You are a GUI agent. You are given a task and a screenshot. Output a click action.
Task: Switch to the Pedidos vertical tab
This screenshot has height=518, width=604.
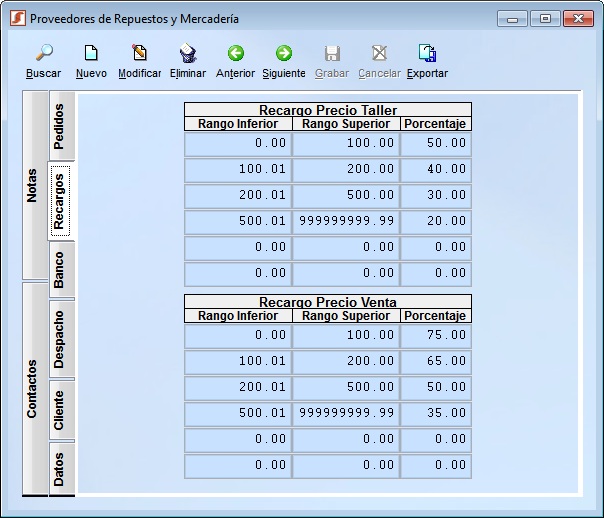pos(61,126)
